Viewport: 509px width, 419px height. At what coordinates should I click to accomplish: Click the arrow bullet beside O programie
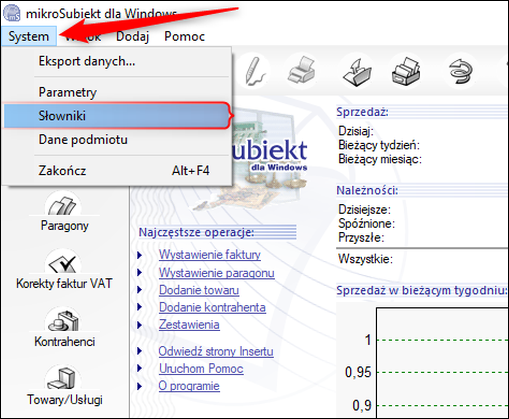(140, 386)
